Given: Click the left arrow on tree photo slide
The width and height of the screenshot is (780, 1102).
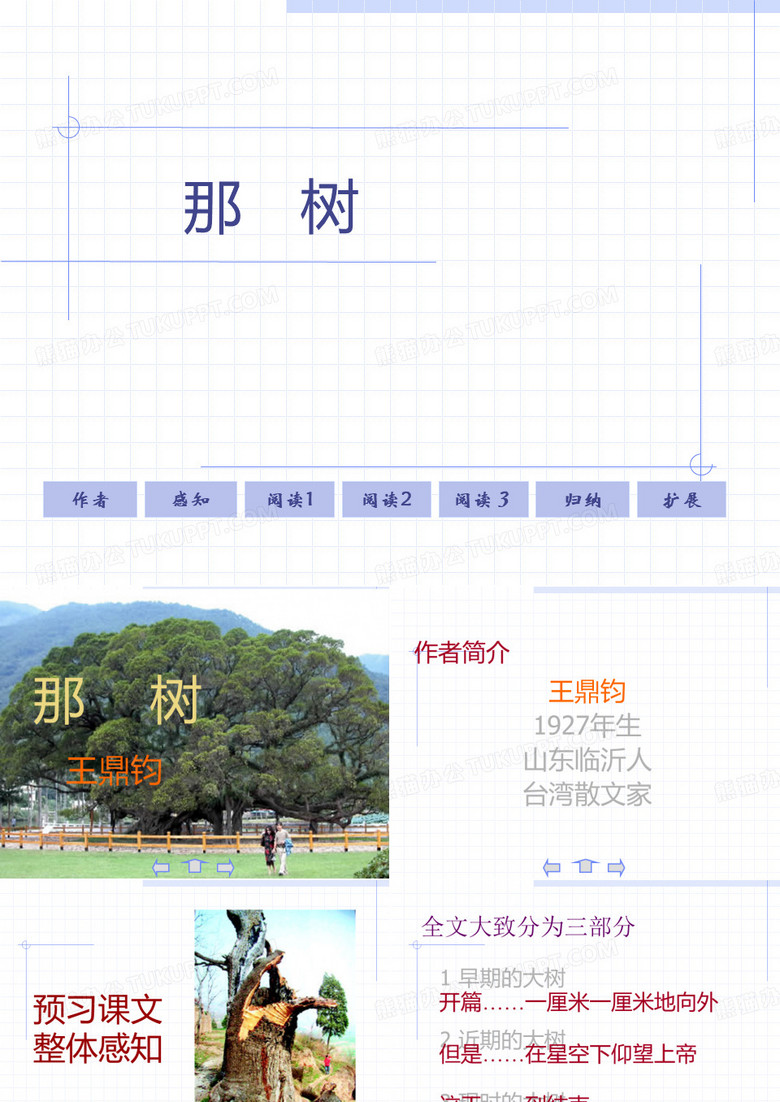Looking at the screenshot, I should (x=161, y=867).
